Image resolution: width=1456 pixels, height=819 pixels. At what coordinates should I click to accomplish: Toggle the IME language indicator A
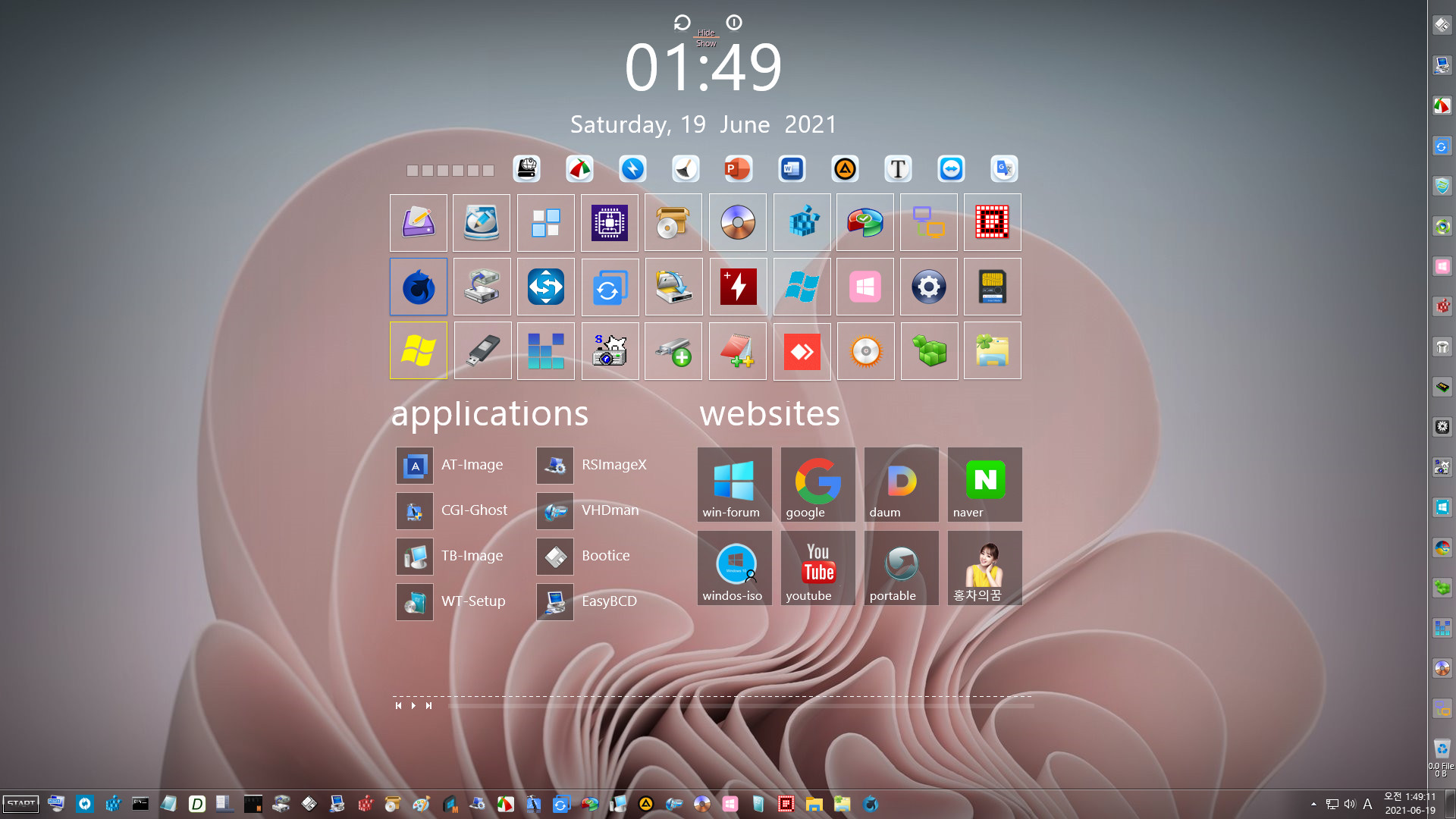pos(1367,804)
